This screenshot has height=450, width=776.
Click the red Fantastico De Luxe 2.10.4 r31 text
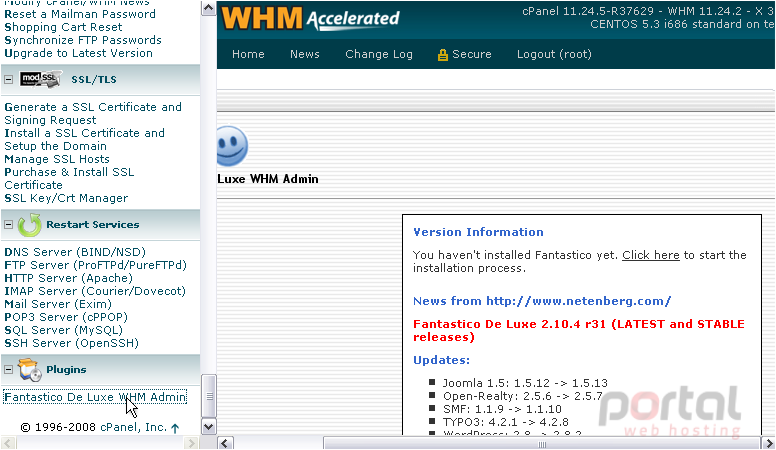click(579, 330)
